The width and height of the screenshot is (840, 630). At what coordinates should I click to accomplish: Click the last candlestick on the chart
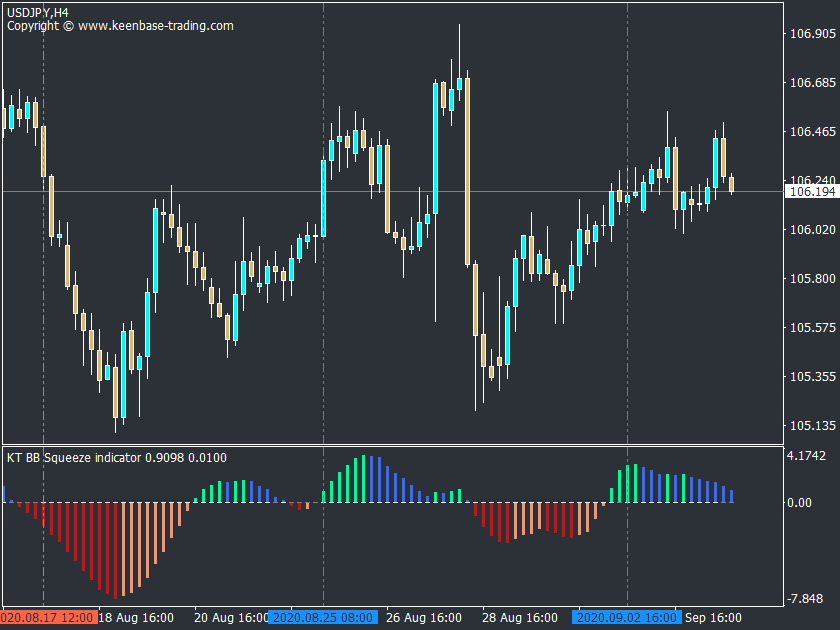pos(731,184)
